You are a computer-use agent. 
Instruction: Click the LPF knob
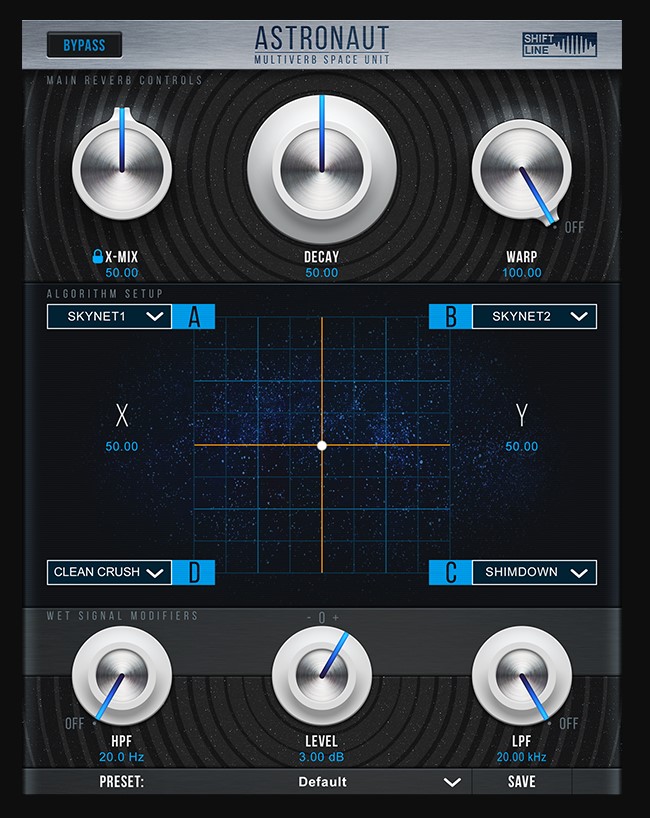(x=522, y=676)
